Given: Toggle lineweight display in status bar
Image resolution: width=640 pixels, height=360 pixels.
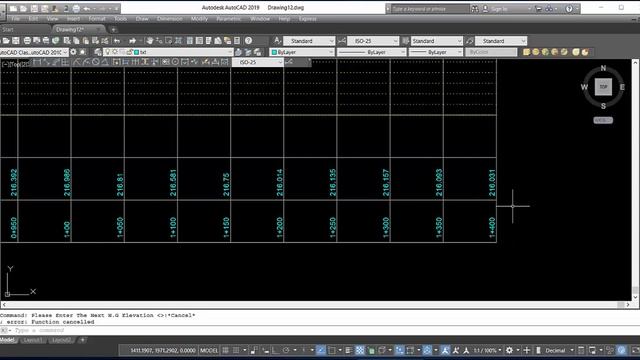Looking at the screenshot, I should 349,350.
